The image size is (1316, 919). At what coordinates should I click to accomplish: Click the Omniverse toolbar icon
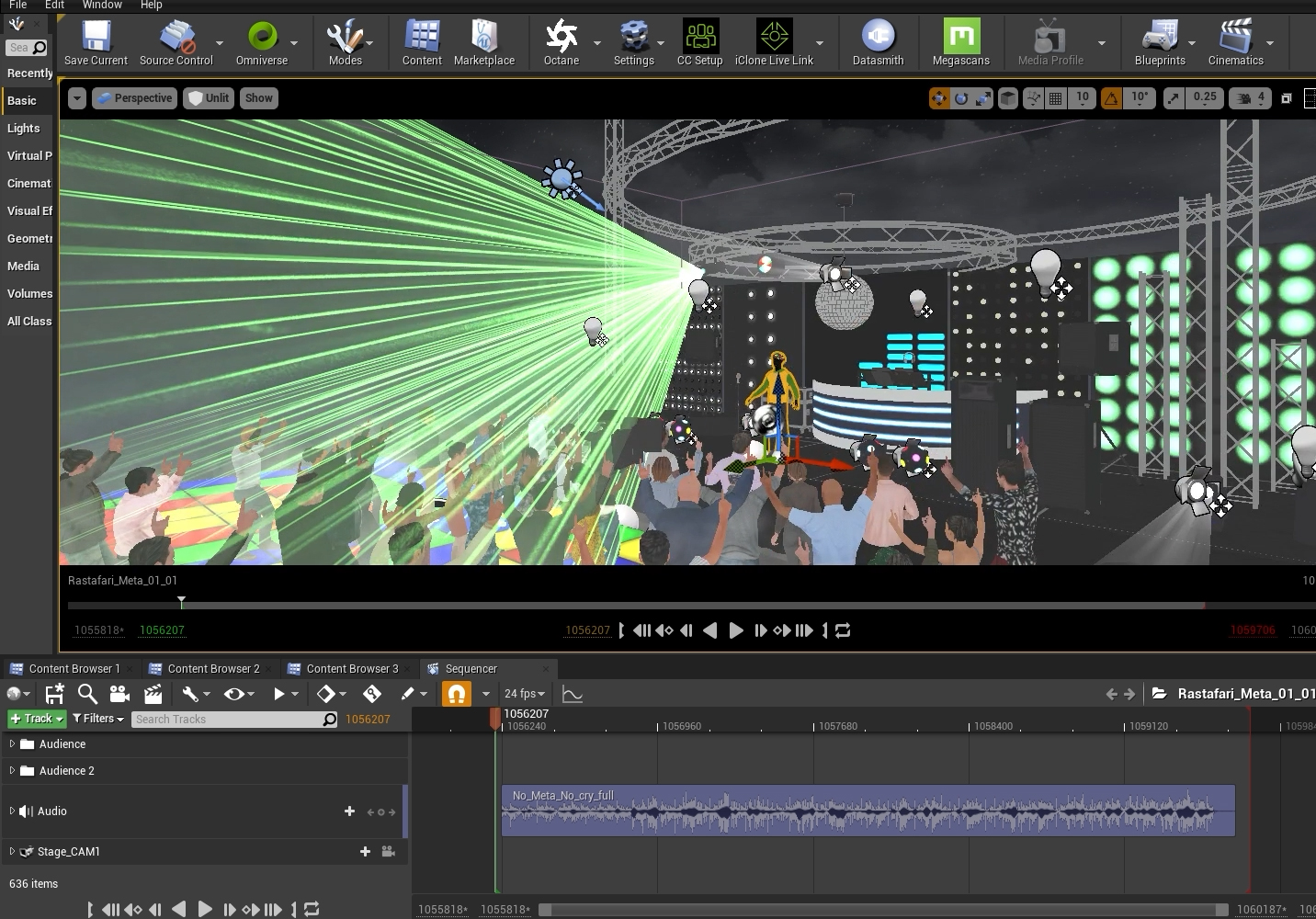point(262,42)
